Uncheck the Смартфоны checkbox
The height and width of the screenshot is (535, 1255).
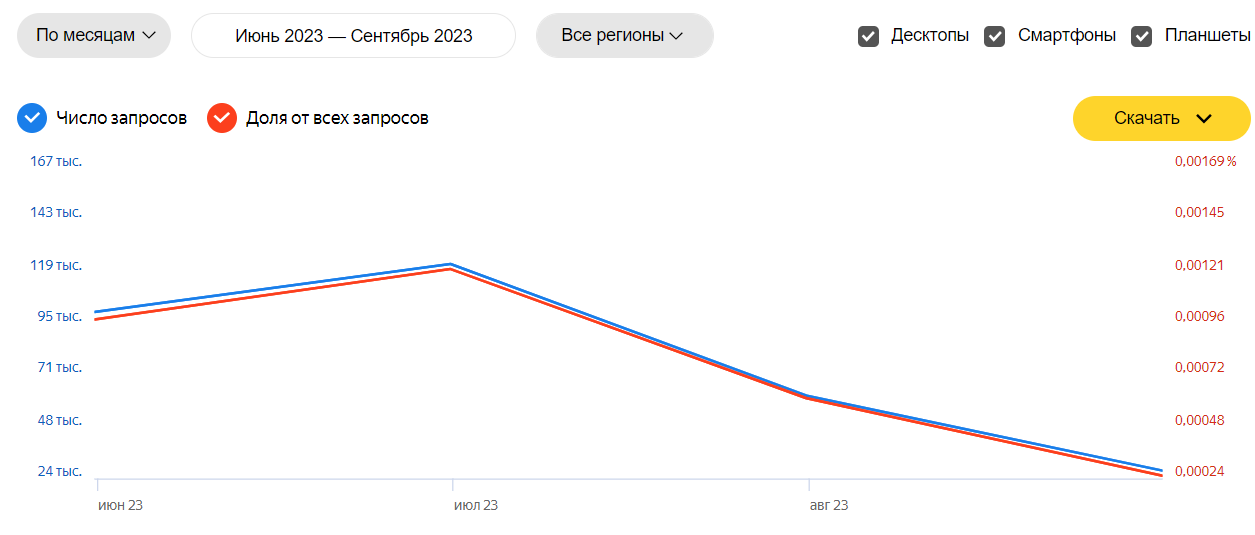[x=995, y=36]
